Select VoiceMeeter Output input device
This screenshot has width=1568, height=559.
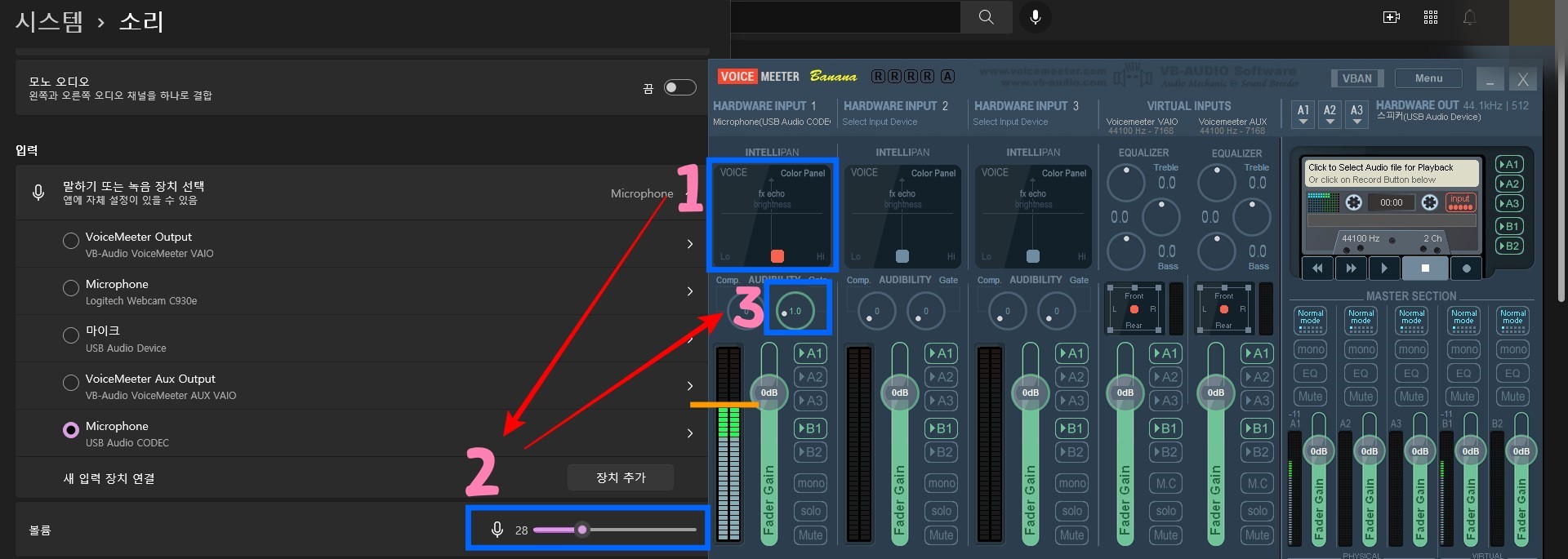(71, 241)
